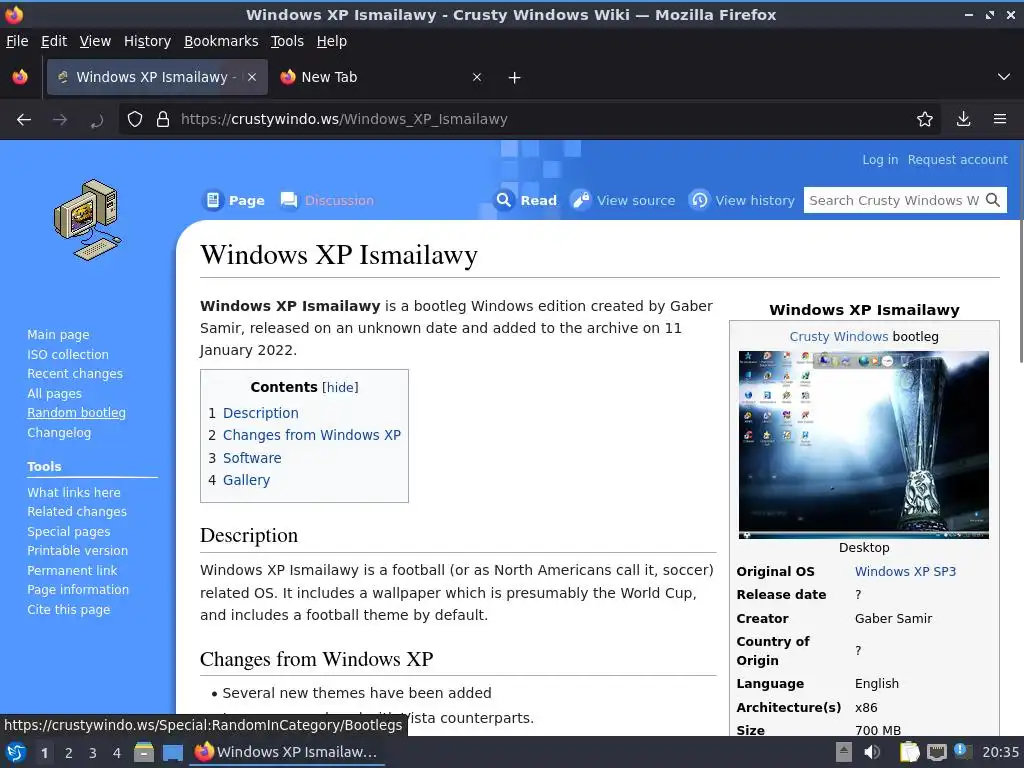
Task: Click What links here
Action: 74,492
